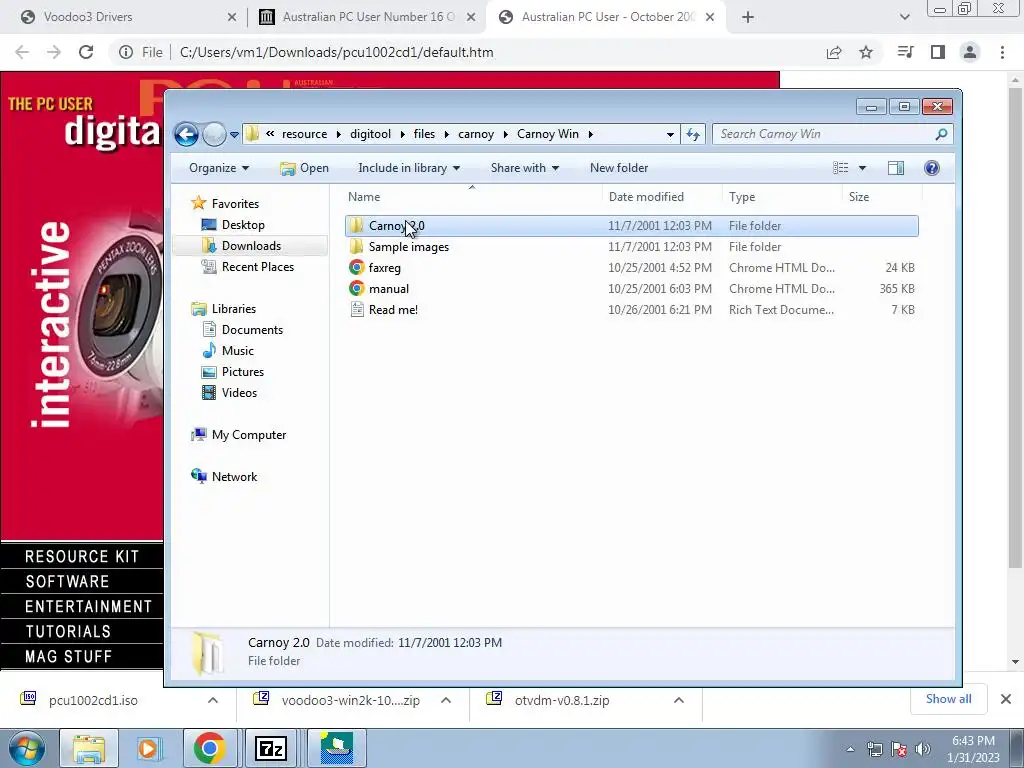1024x768 pixels.
Task: Open recent locations dropdown arrow in Explorer
Action: (234, 135)
